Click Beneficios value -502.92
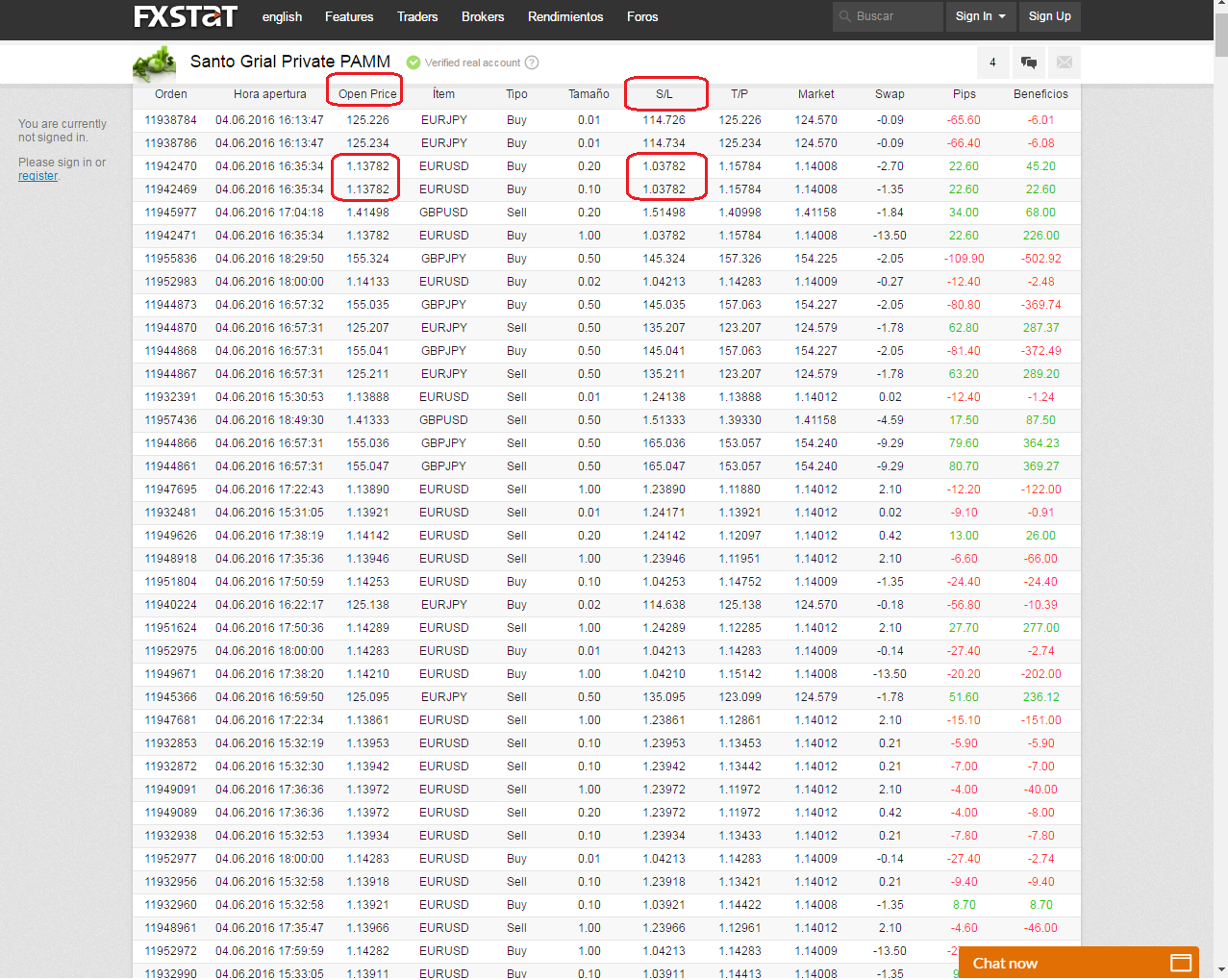The image size is (1228, 980). point(1041,259)
